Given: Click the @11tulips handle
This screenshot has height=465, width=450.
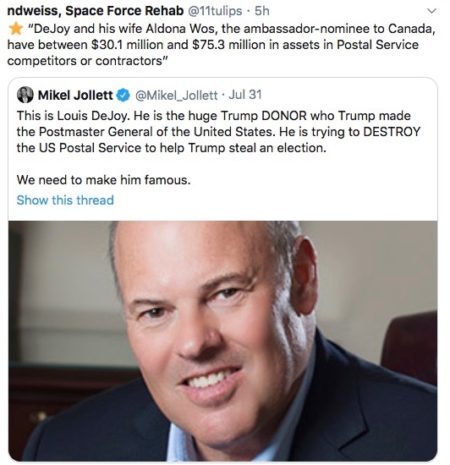Looking at the screenshot, I should coord(215,11).
